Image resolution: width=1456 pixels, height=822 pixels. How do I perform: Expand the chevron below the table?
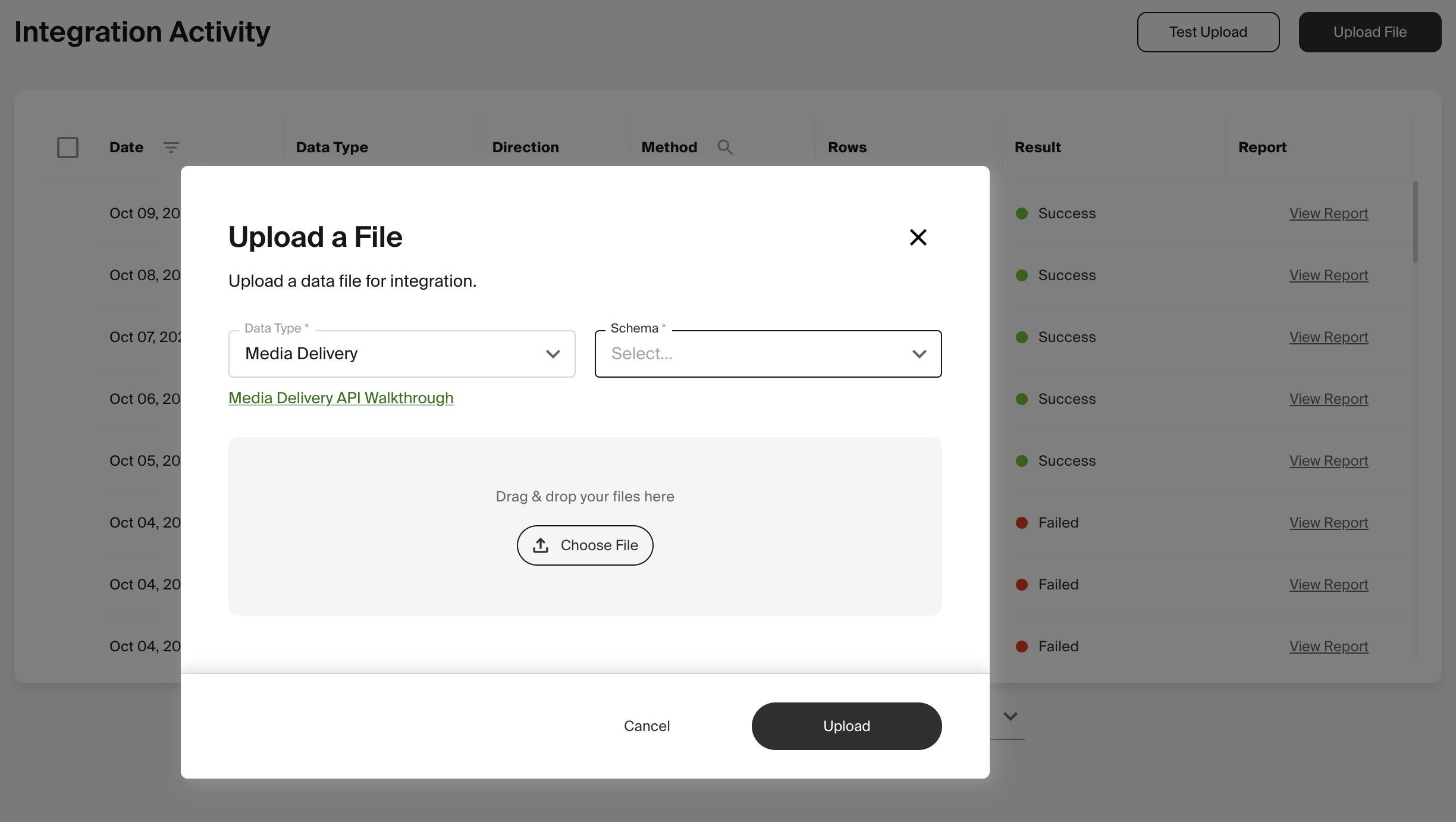click(1010, 716)
